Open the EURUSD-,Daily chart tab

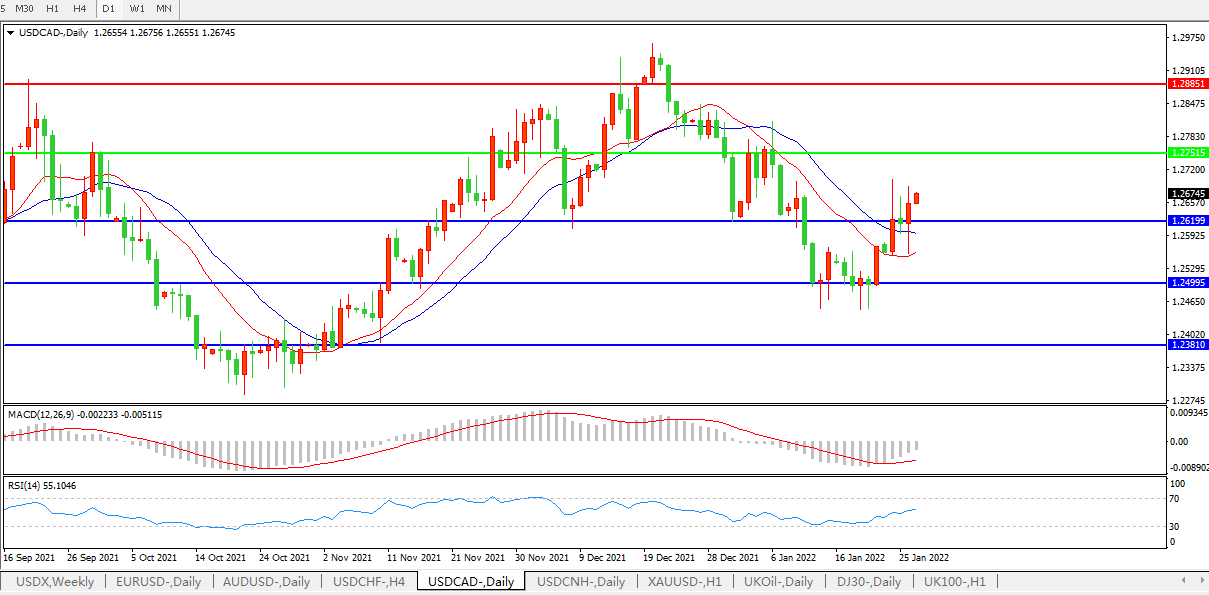click(158, 582)
